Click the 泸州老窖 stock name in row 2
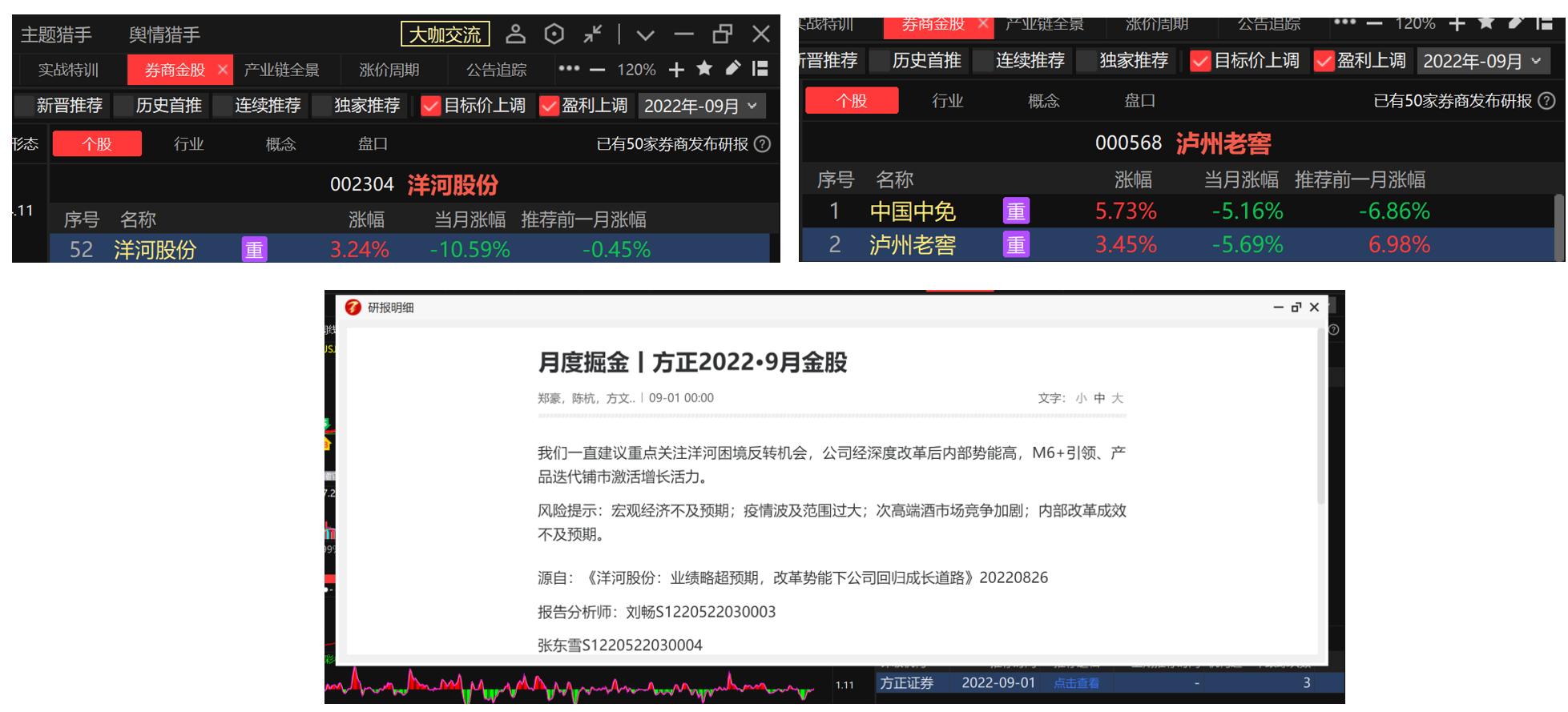 [x=913, y=245]
